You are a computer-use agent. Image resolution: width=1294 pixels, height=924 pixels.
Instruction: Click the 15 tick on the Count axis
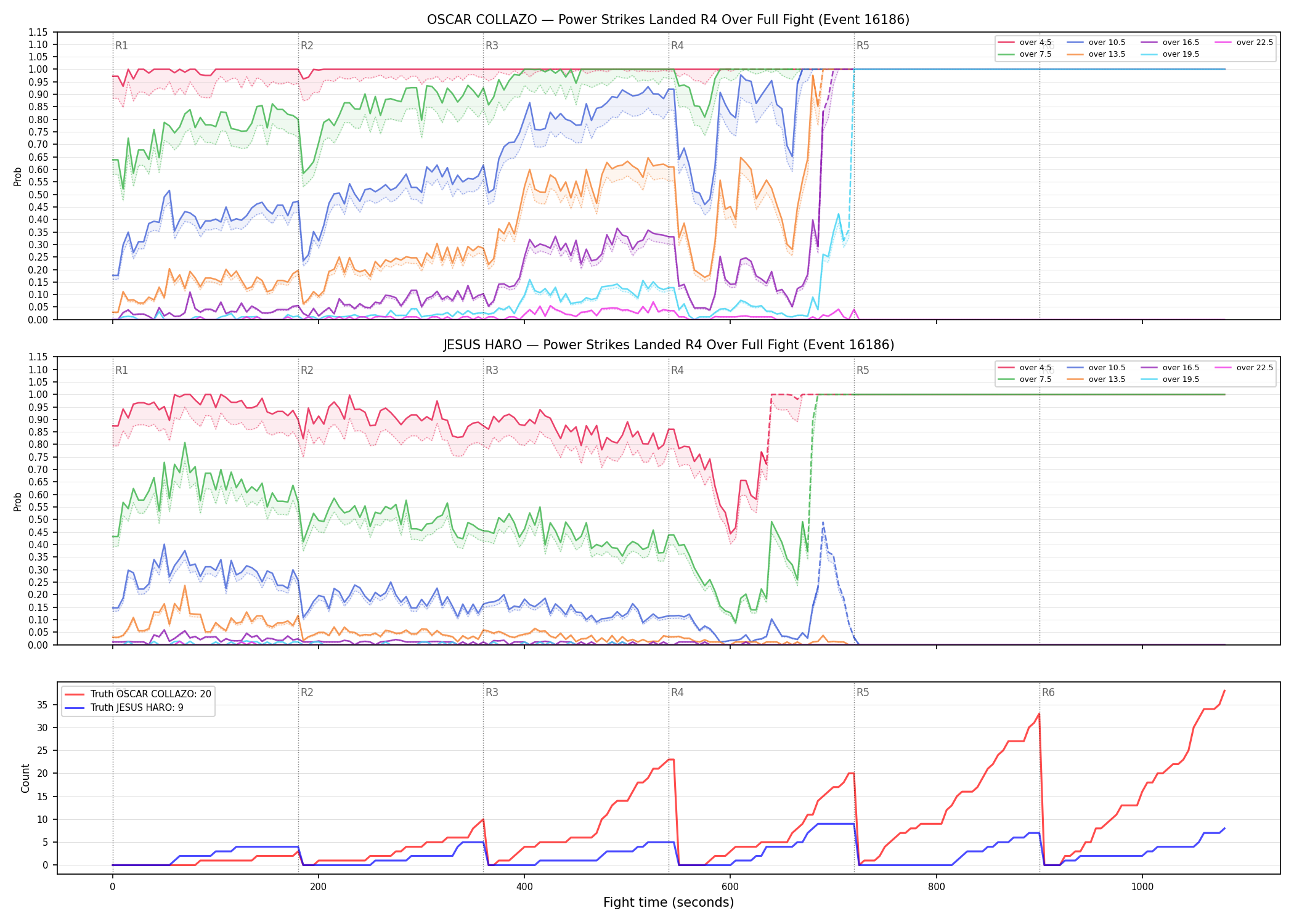pyautogui.click(x=43, y=796)
